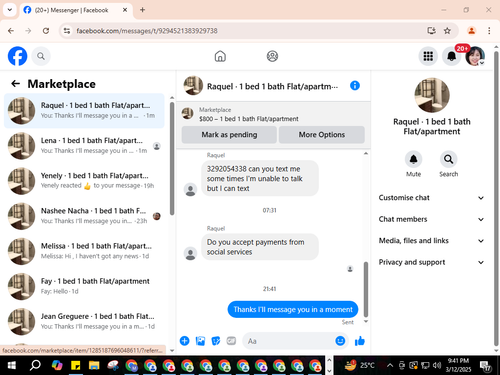Viewport: 500px width, 375px height.
Task: Click the address bar URL
Action: (147, 31)
